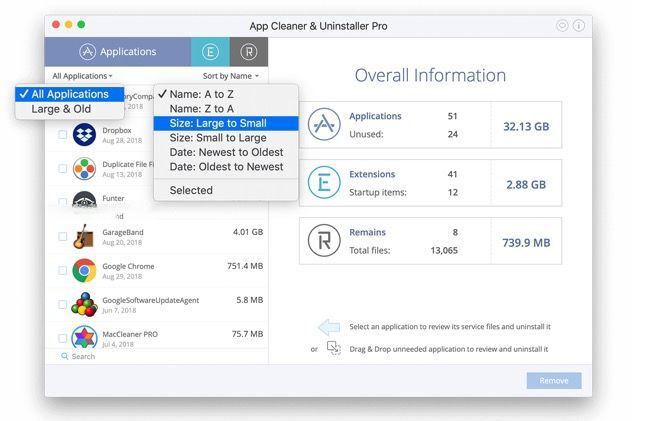The width and height of the screenshot is (645, 421).
Task: Switch to the Extensions (E) tab
Action: point(210,52)
